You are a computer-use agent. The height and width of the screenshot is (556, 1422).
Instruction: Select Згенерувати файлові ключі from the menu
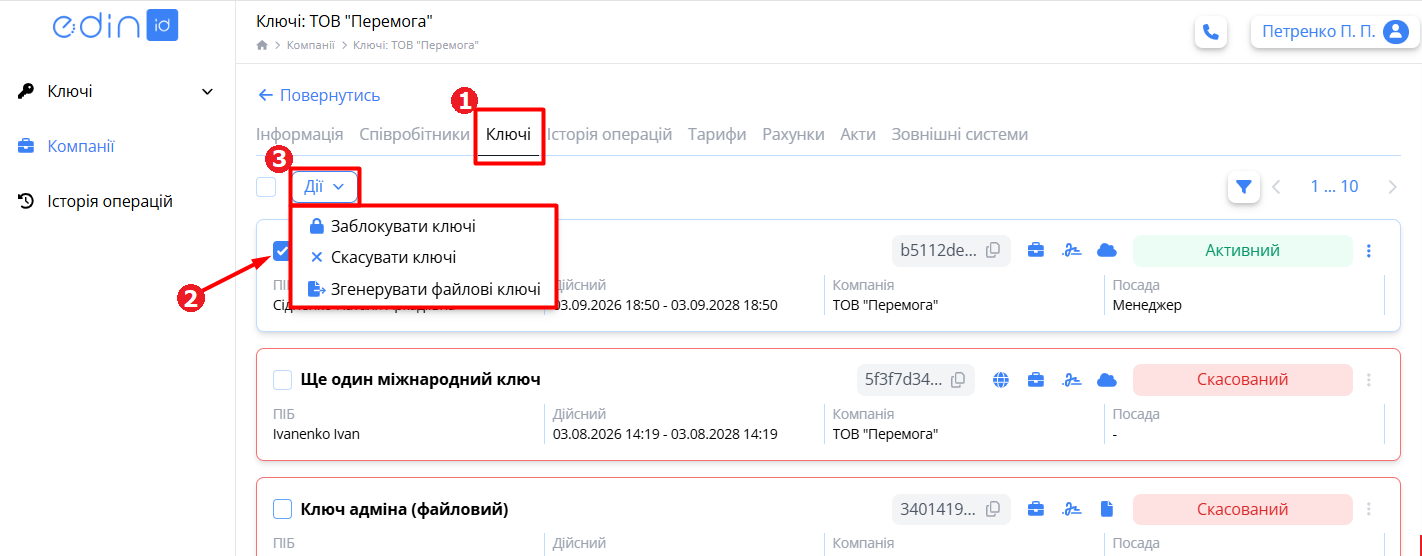(x=424, y=289)
